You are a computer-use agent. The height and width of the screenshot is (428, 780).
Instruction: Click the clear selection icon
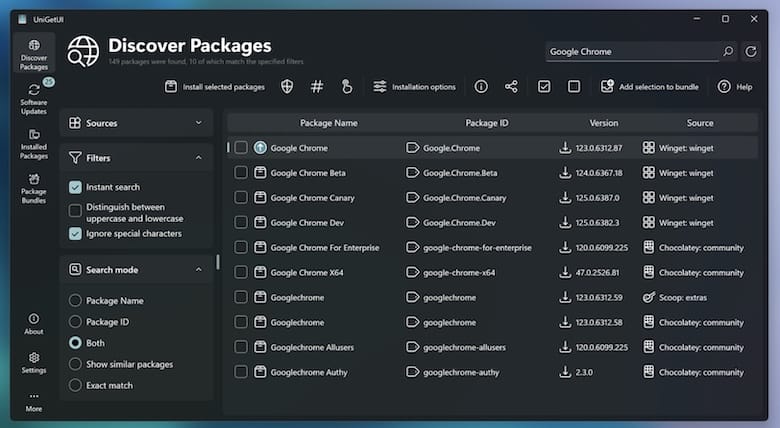tap(574, 87)
